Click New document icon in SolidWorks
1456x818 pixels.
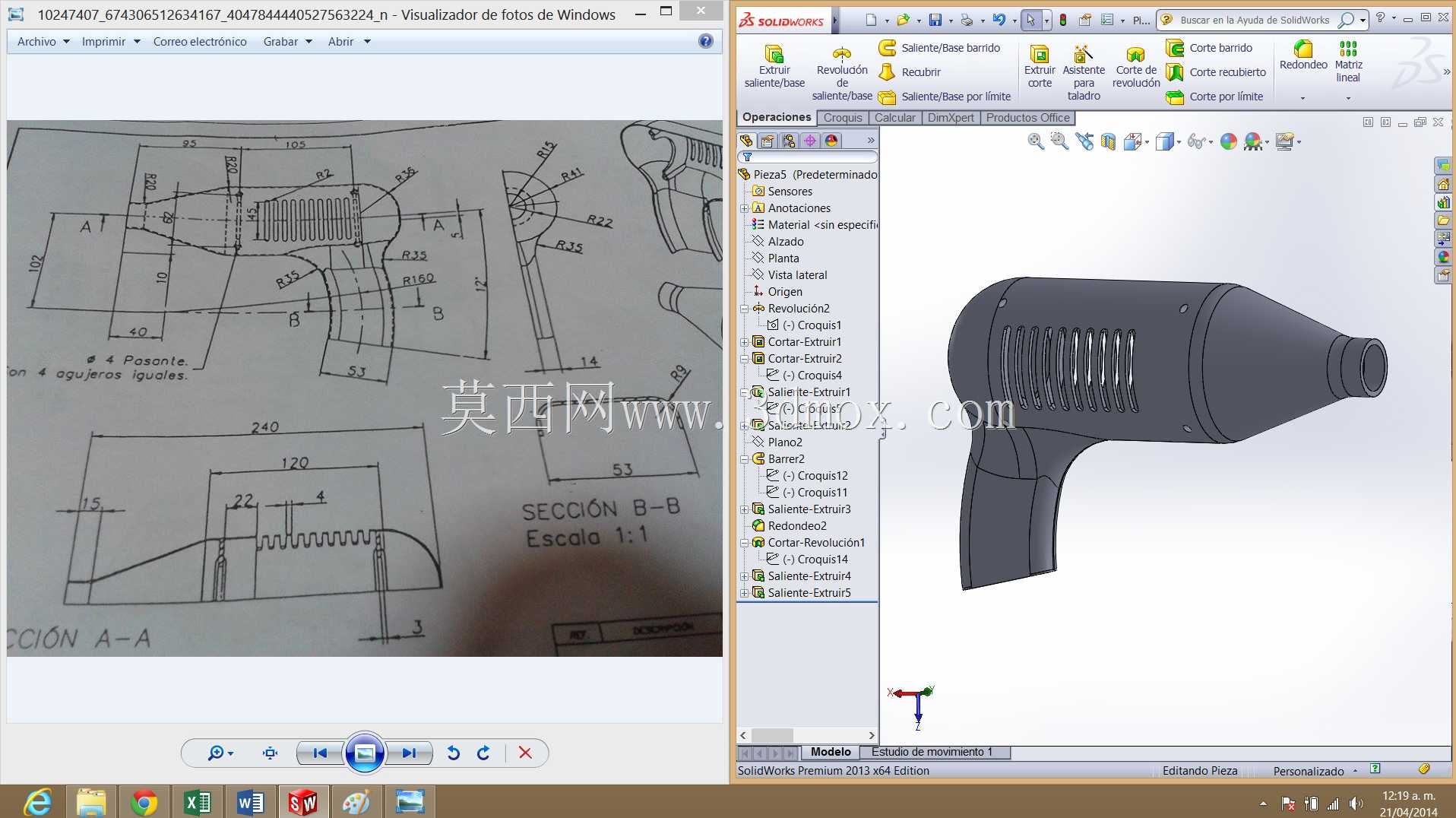[x=871, y=20]
